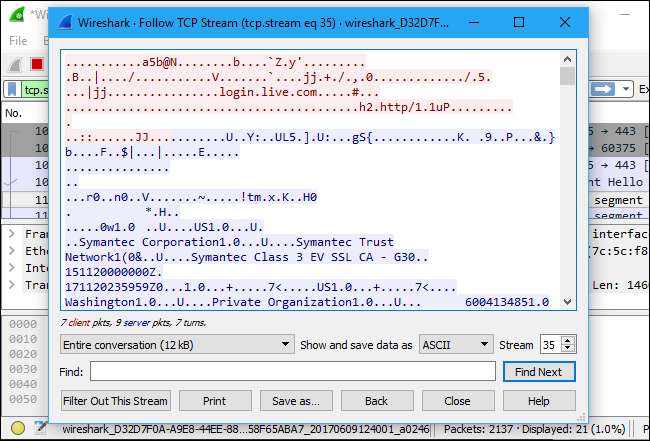Click the Print button
The width and height of the screenshot is (650, 441).
point(215,401)
